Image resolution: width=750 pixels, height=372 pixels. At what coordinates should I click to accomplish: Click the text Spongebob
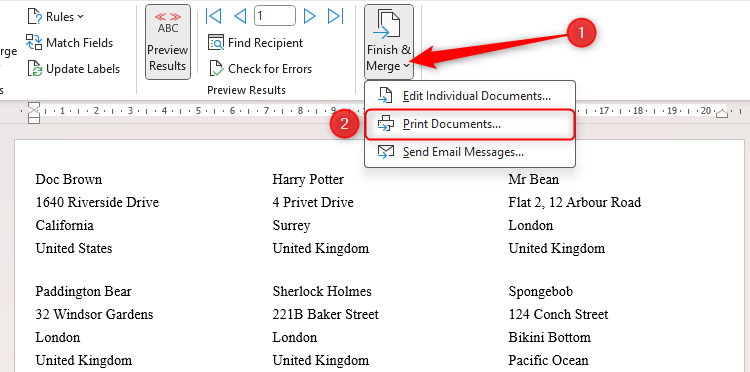click(540, 291)
